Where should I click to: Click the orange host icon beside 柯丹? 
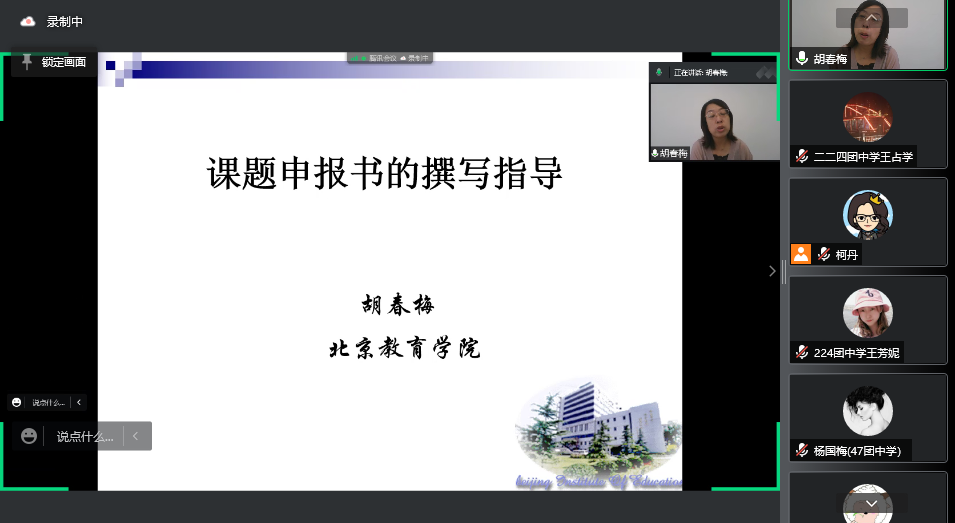[801, 254]
